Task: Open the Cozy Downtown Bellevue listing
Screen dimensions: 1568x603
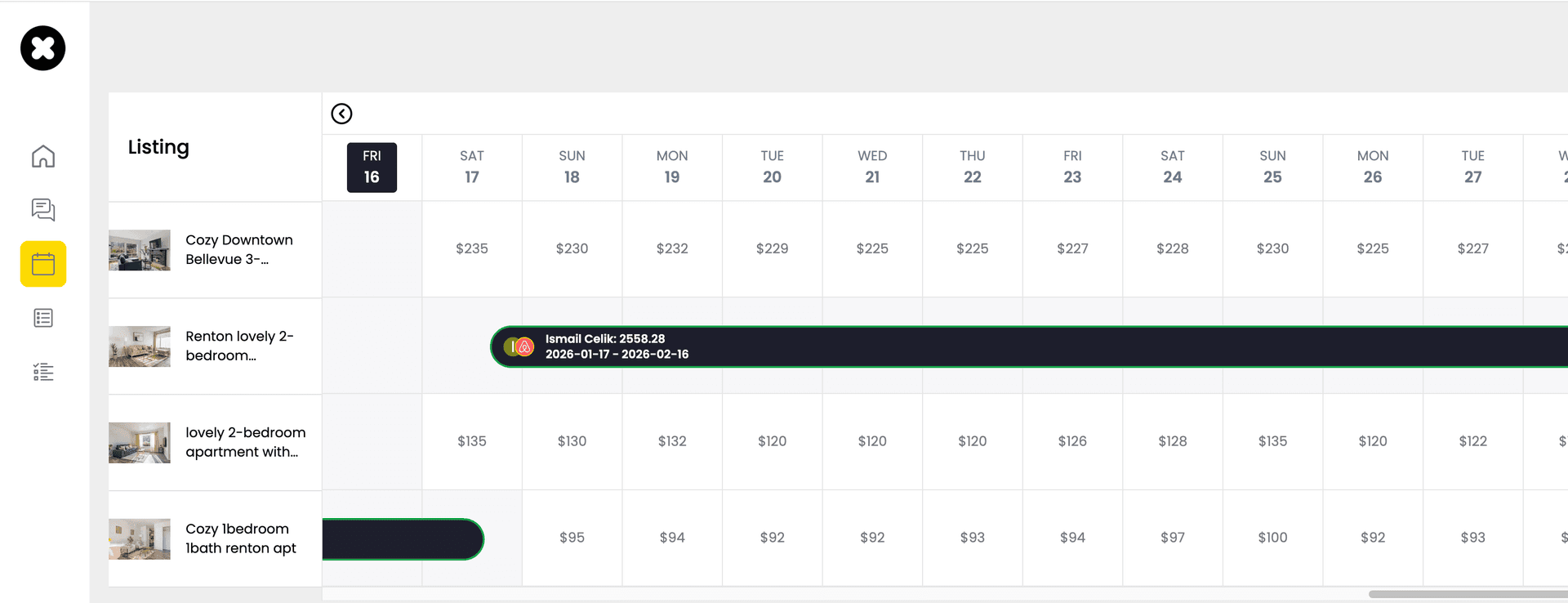Action: pos(238,249)
